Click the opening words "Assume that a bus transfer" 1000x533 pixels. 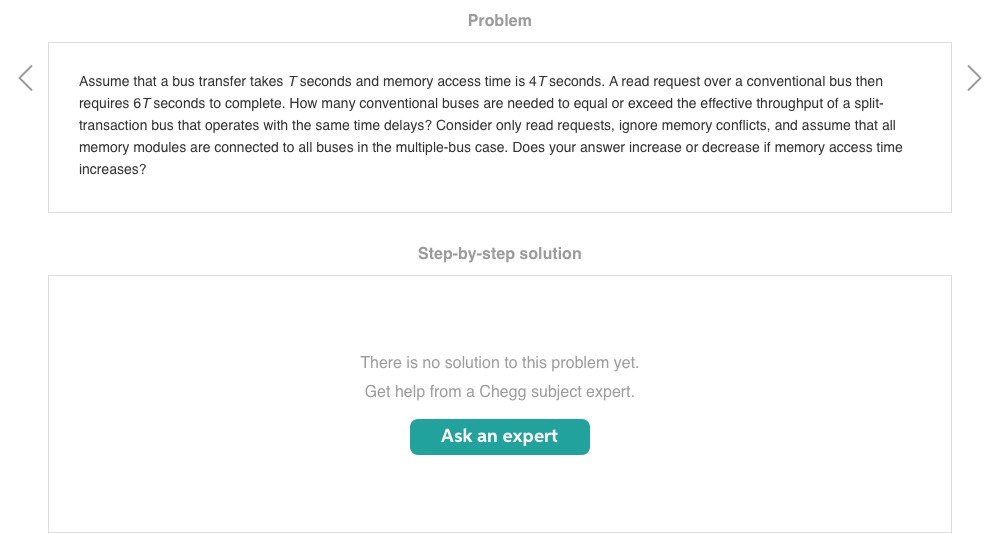[x=162, y=81]
